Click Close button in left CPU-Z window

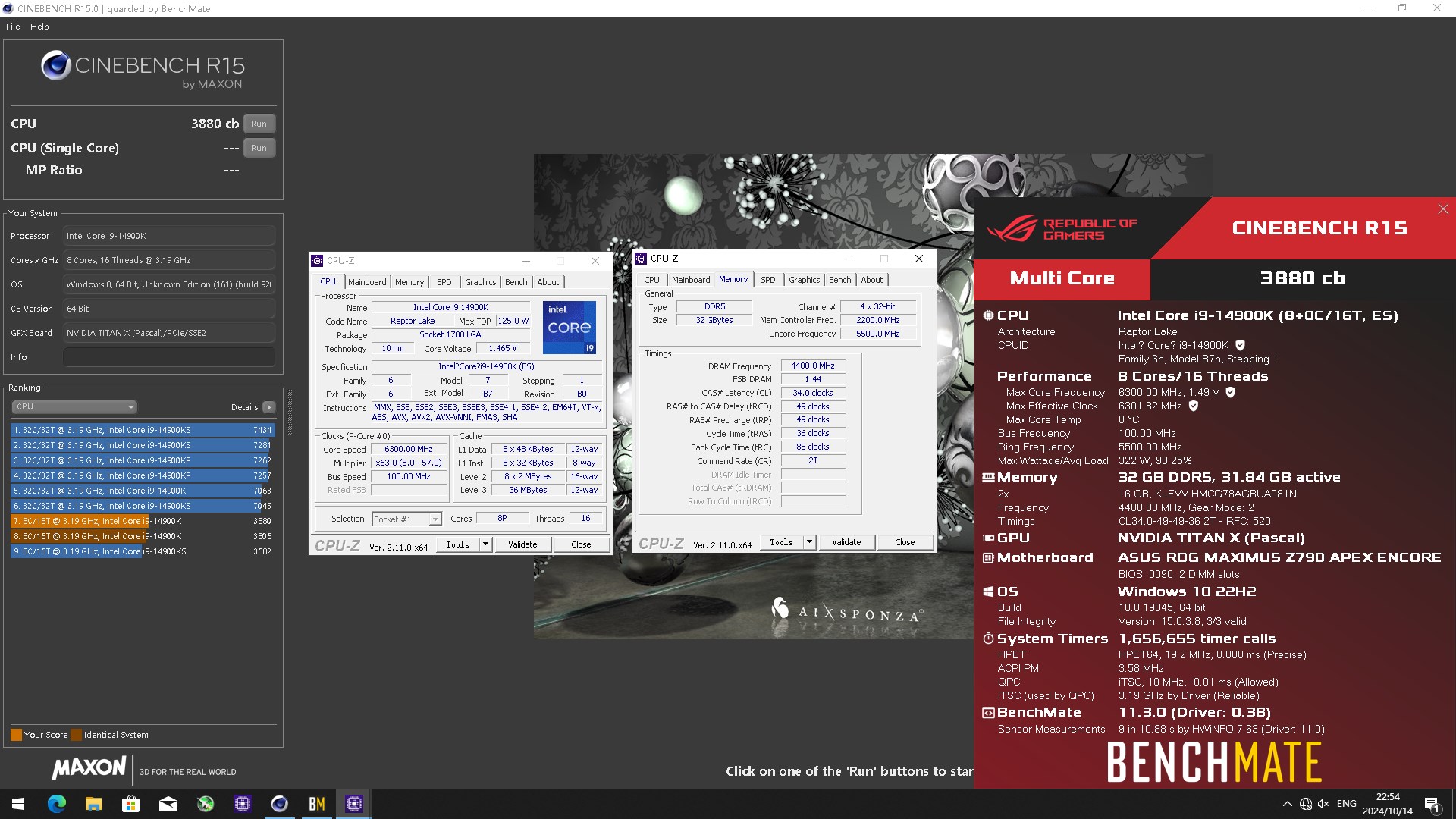(581, 544)
